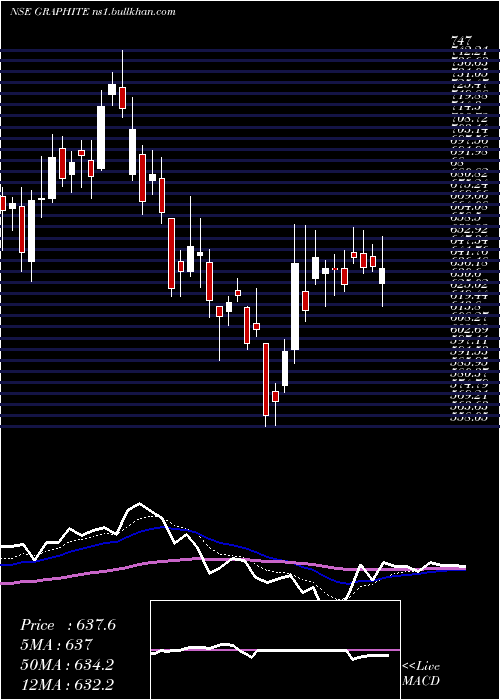The width and height of the screenshot is (500, 700).
Task: Click inside the MACD inset chart
Action: click(275, 650)
